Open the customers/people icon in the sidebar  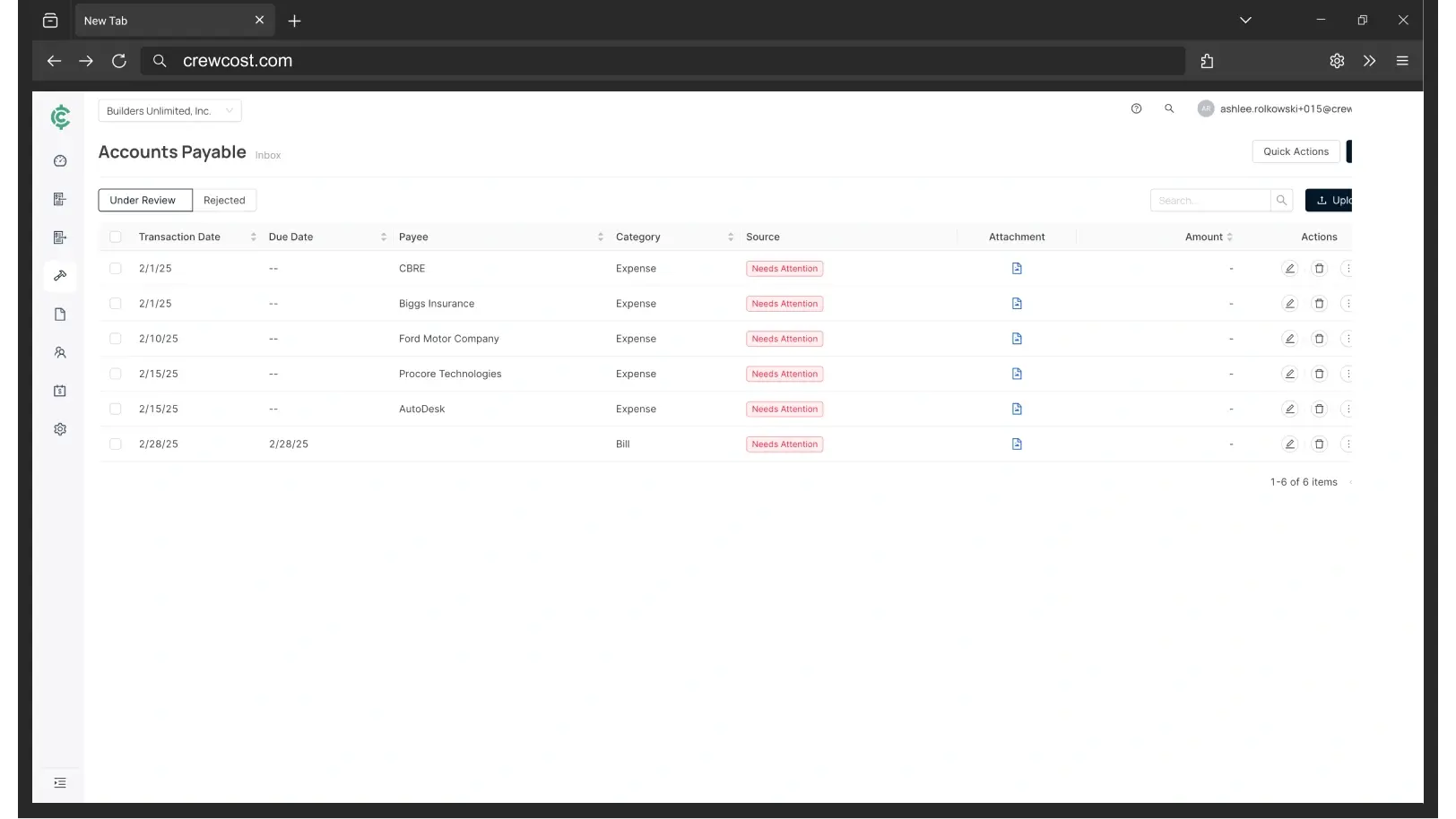tap(59, 352)
